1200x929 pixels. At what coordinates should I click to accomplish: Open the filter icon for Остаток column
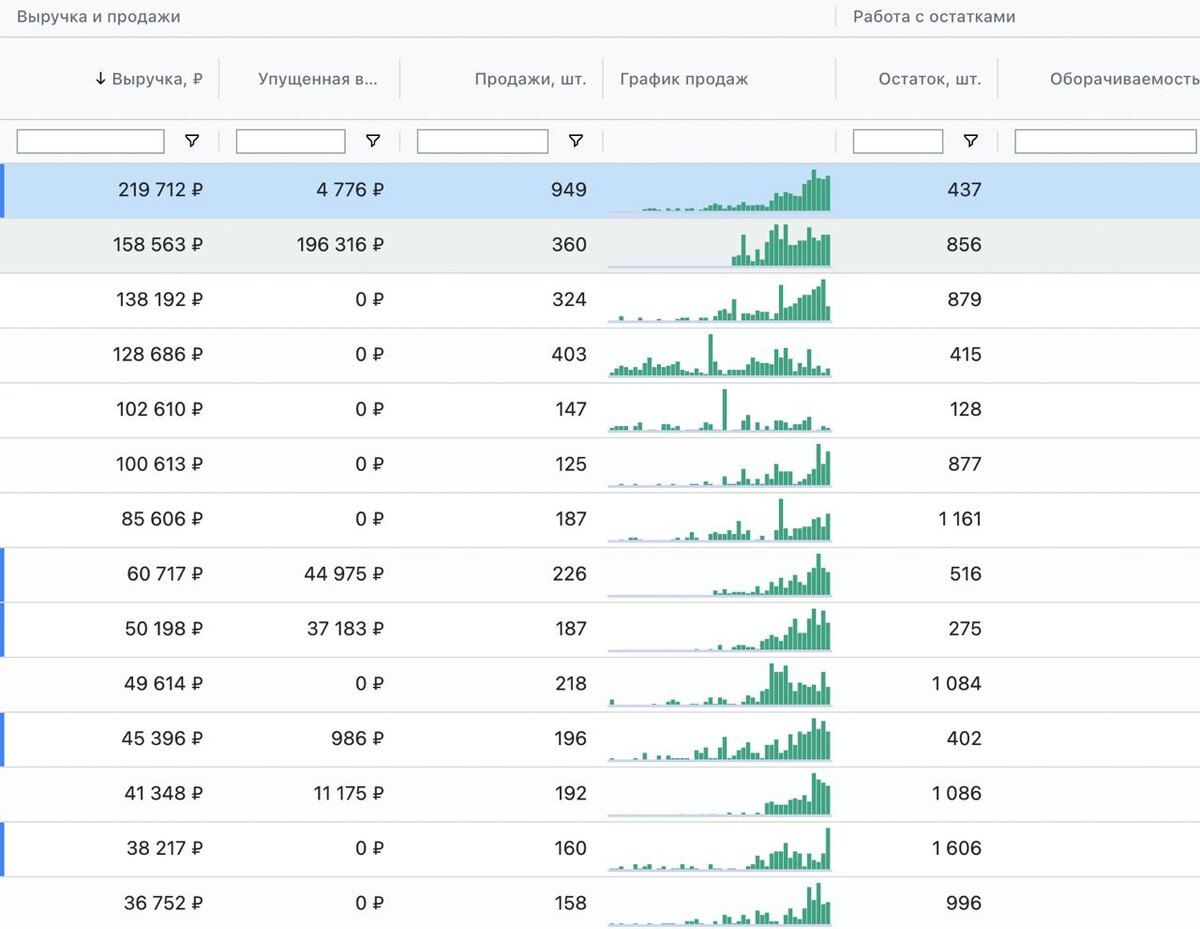tap(971, 141)
